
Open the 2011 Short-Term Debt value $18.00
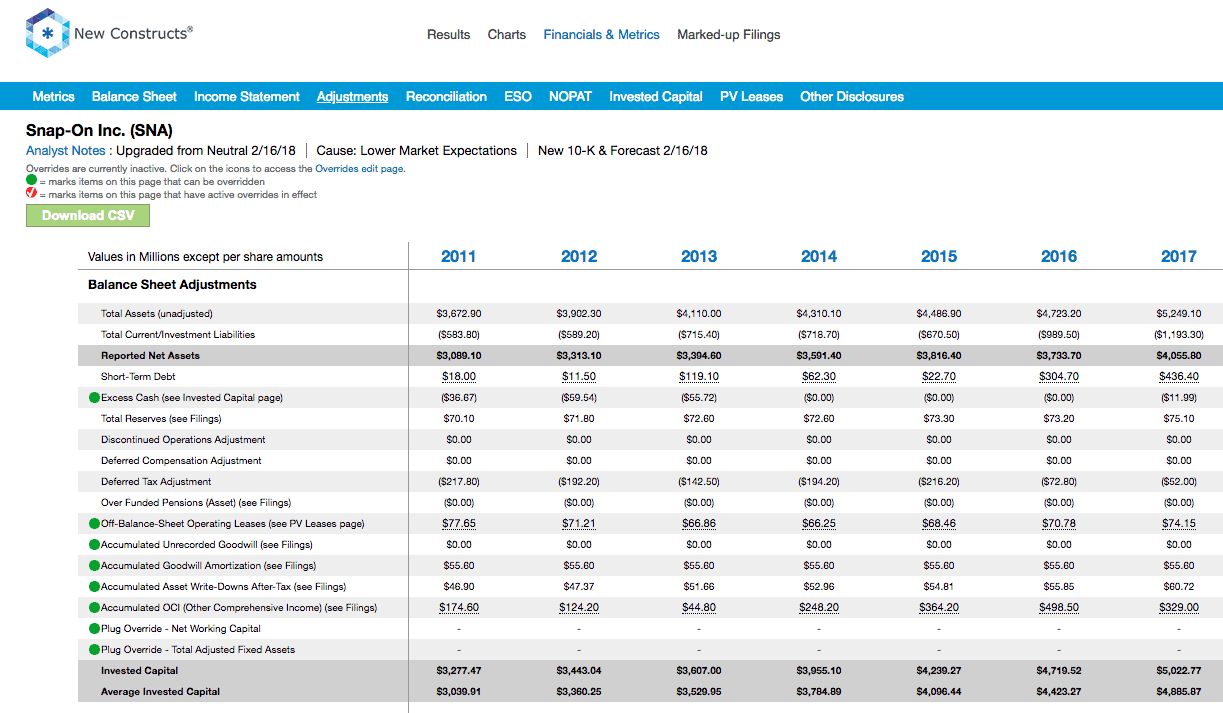point(459,377)
